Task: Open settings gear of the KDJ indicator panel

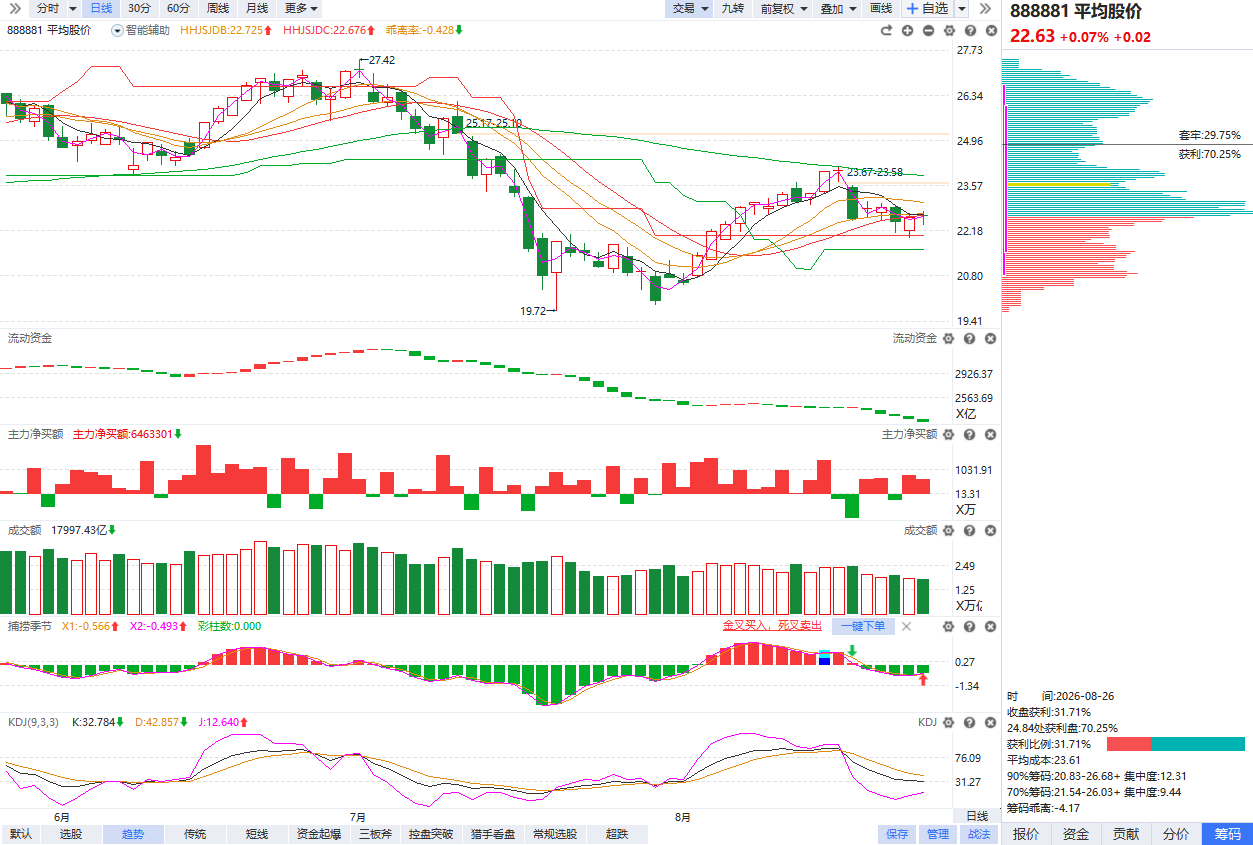Action: [949, 722]
